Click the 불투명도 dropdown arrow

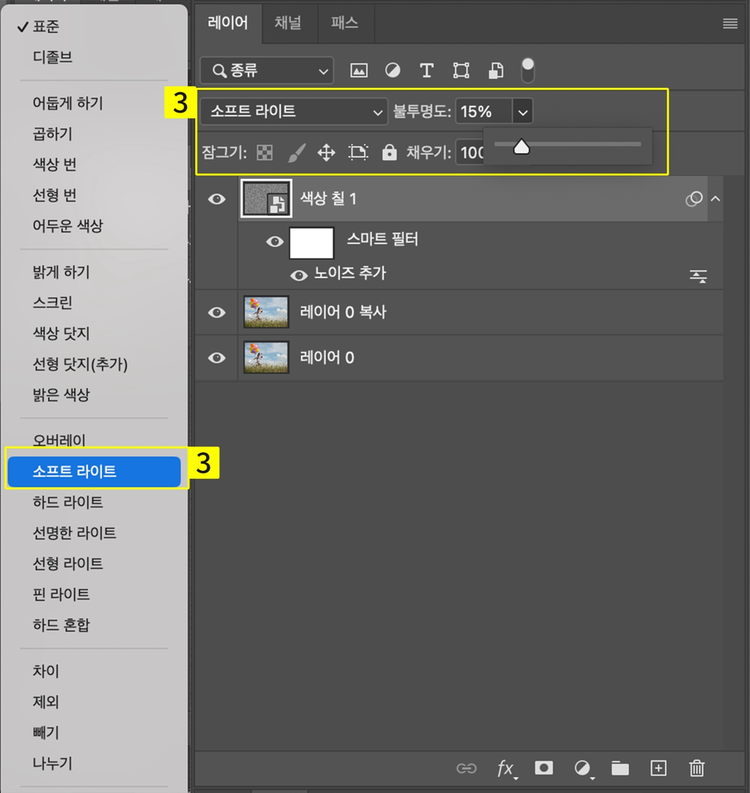tap(522, 111)
